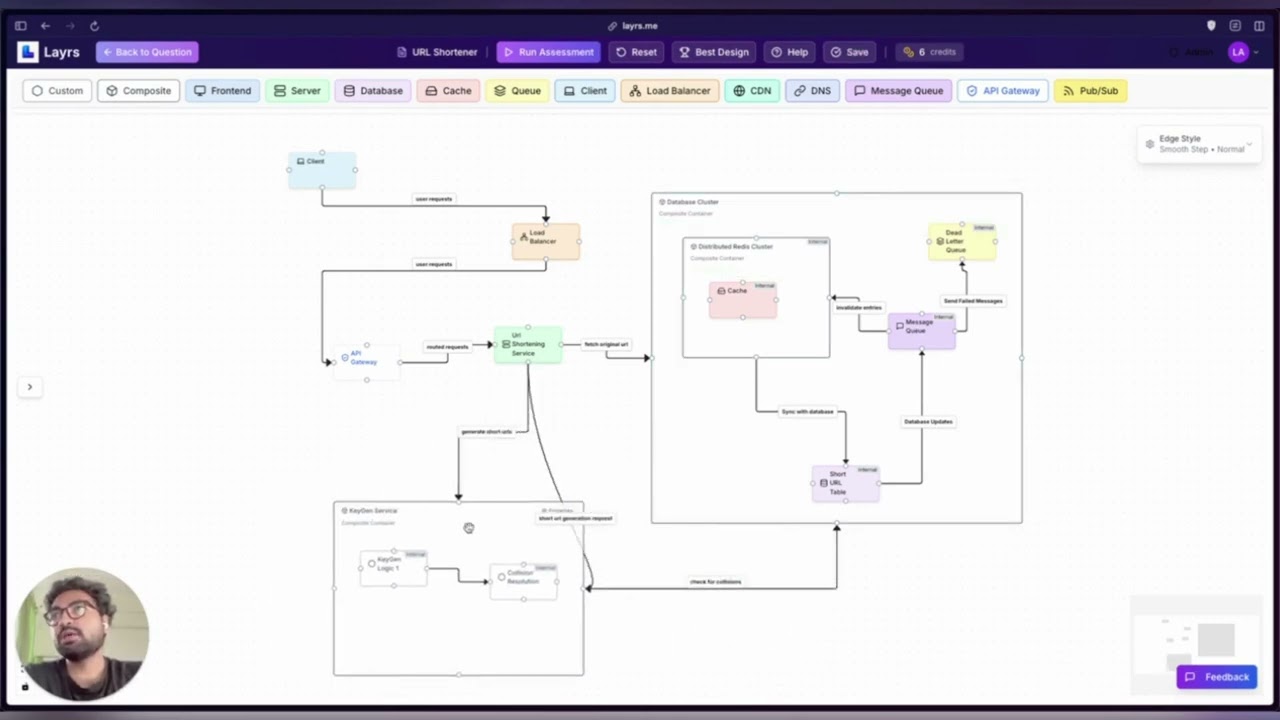Select the KeyGen Logic 1 node
1280x720 pixels.
393,568
